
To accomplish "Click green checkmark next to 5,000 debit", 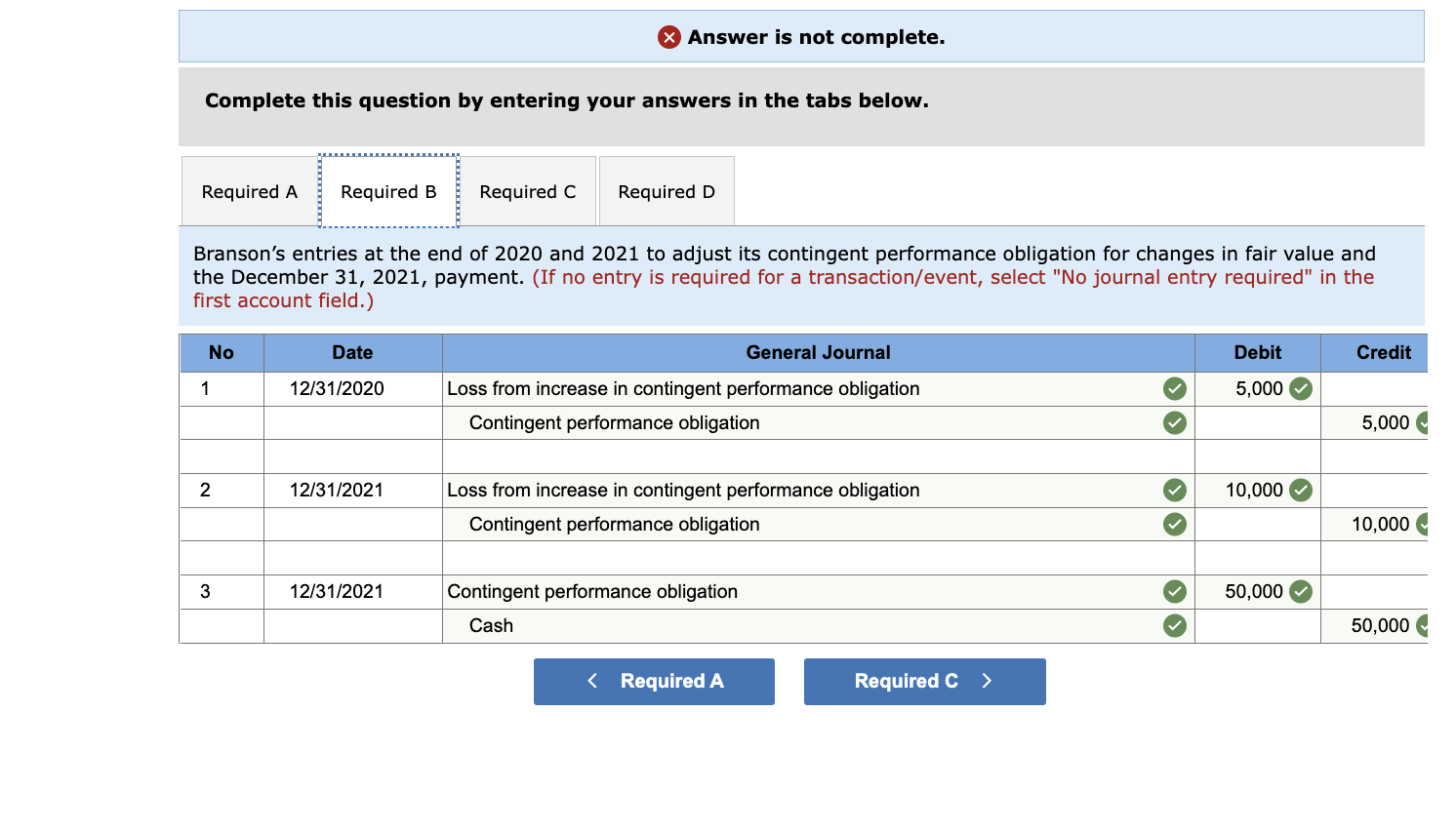I will (1300, 389).
